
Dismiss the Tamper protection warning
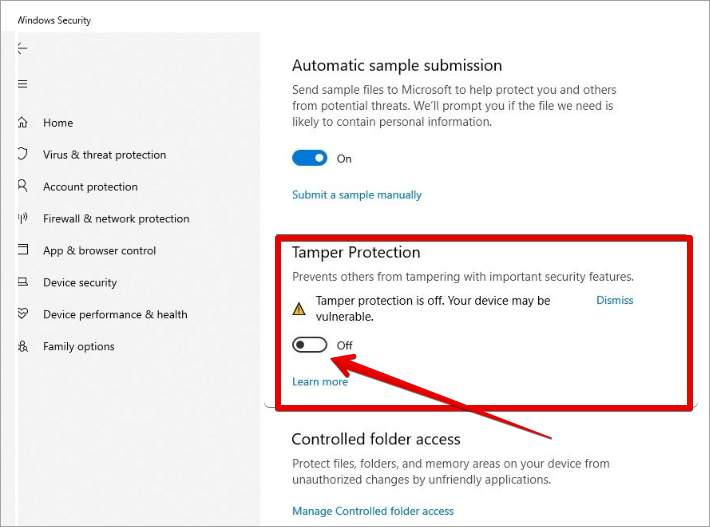[x=614, y=300]
